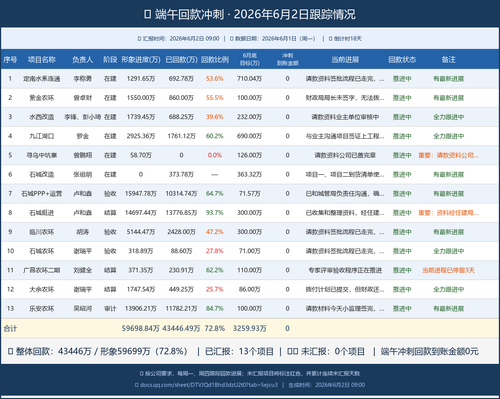Click the 1291.65万 progress value
Image resolution: width=500 pixels, height=399 pixels.
[141, 79]
